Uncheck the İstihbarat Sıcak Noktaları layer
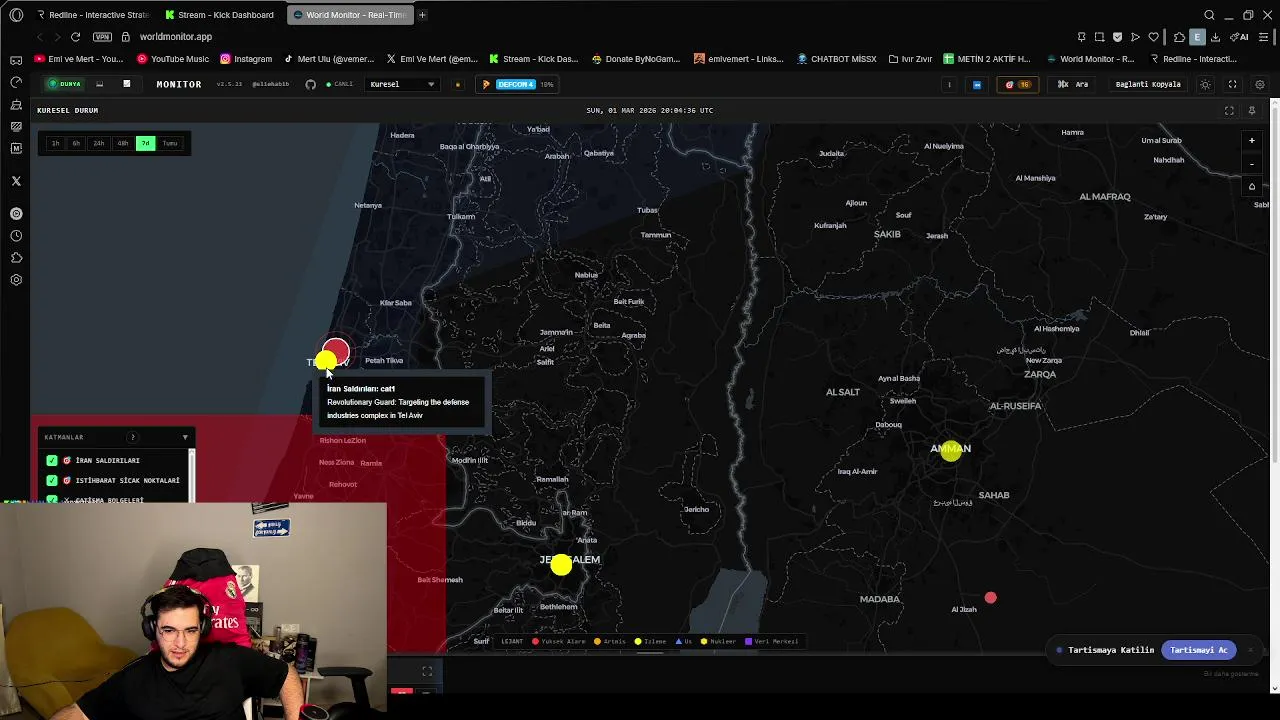 point(52,480)
